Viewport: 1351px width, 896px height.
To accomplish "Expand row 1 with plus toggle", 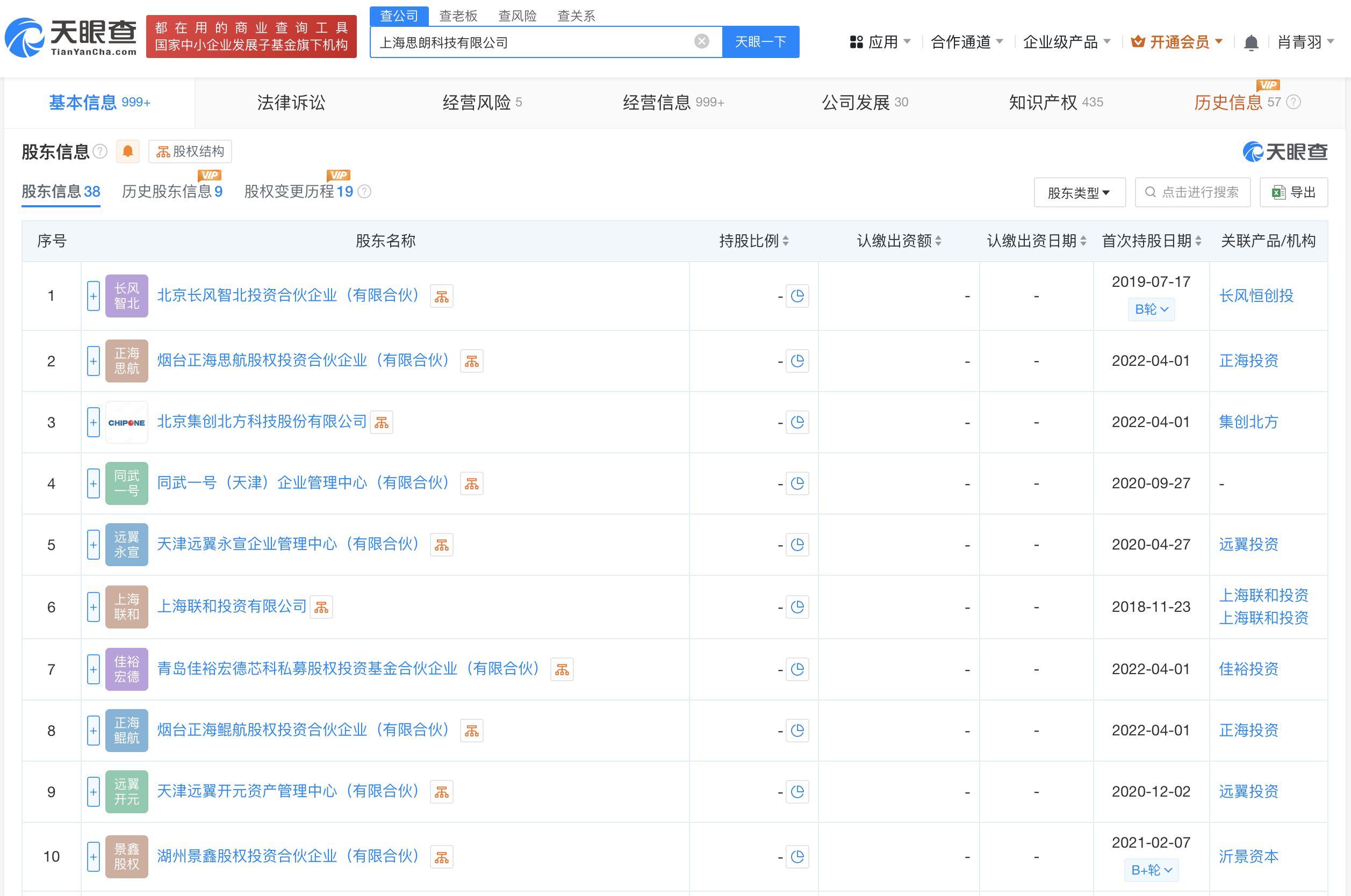I will click(94, 296).
